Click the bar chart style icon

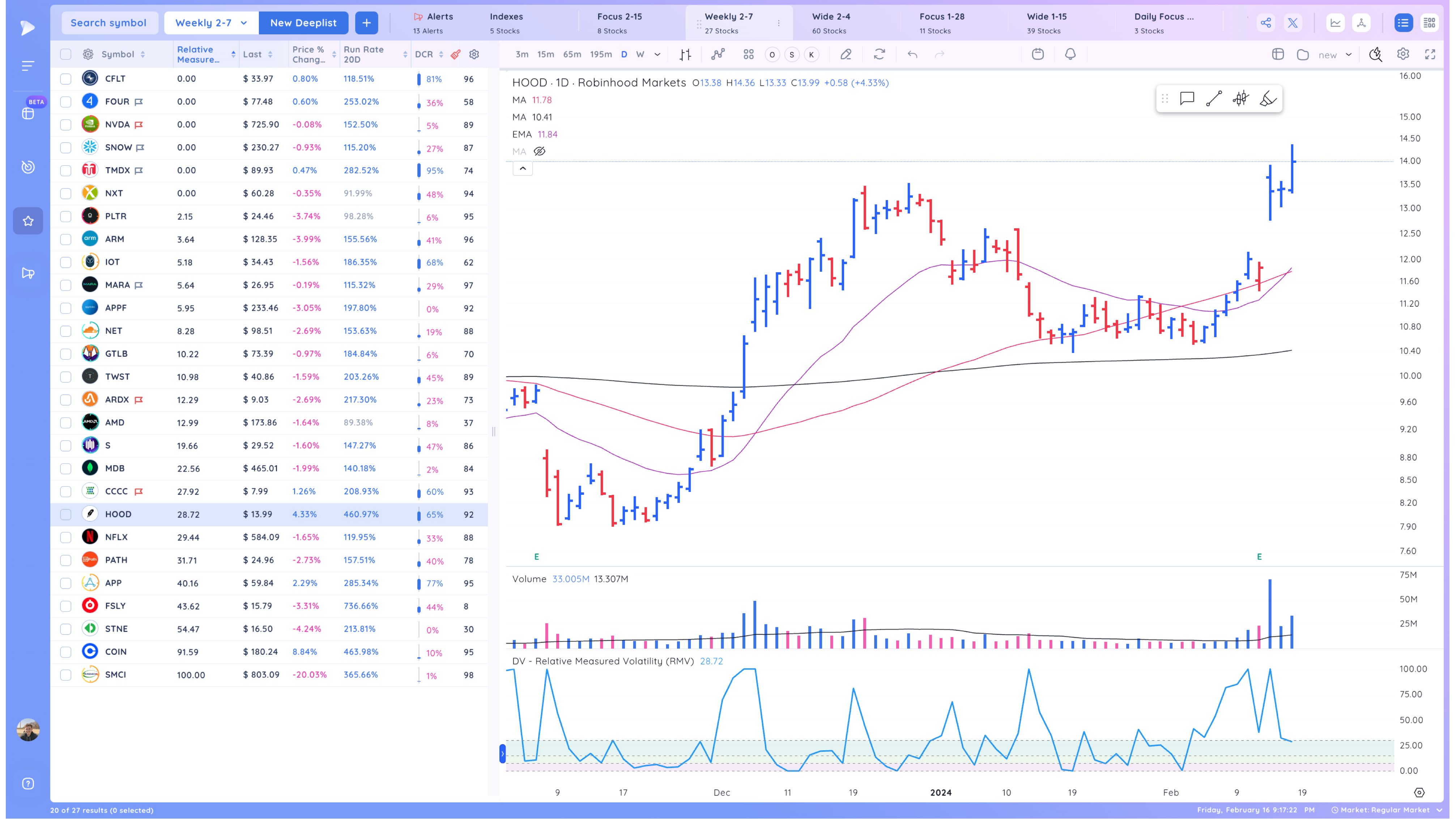tap(685, 54)
